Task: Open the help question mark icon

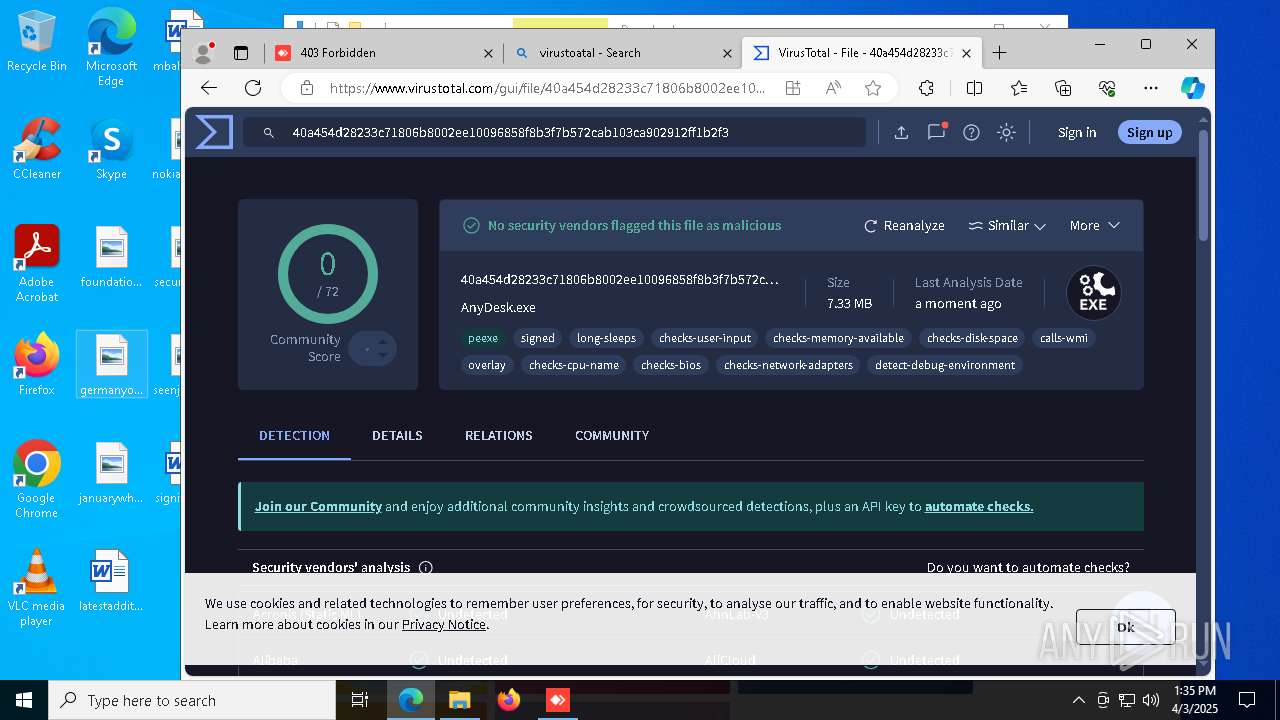Action: [971, 132]
